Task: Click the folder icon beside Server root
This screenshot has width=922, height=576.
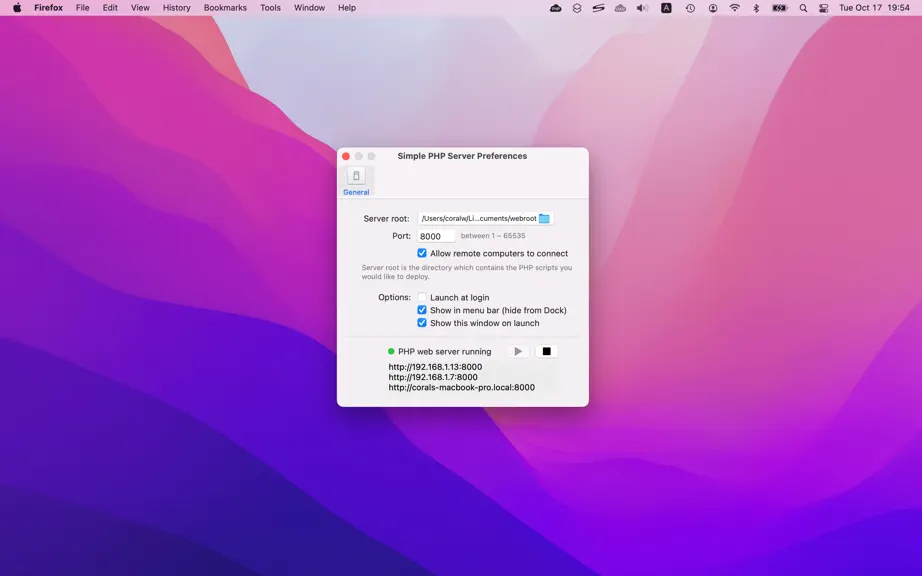Action: (x=544, y=219)
